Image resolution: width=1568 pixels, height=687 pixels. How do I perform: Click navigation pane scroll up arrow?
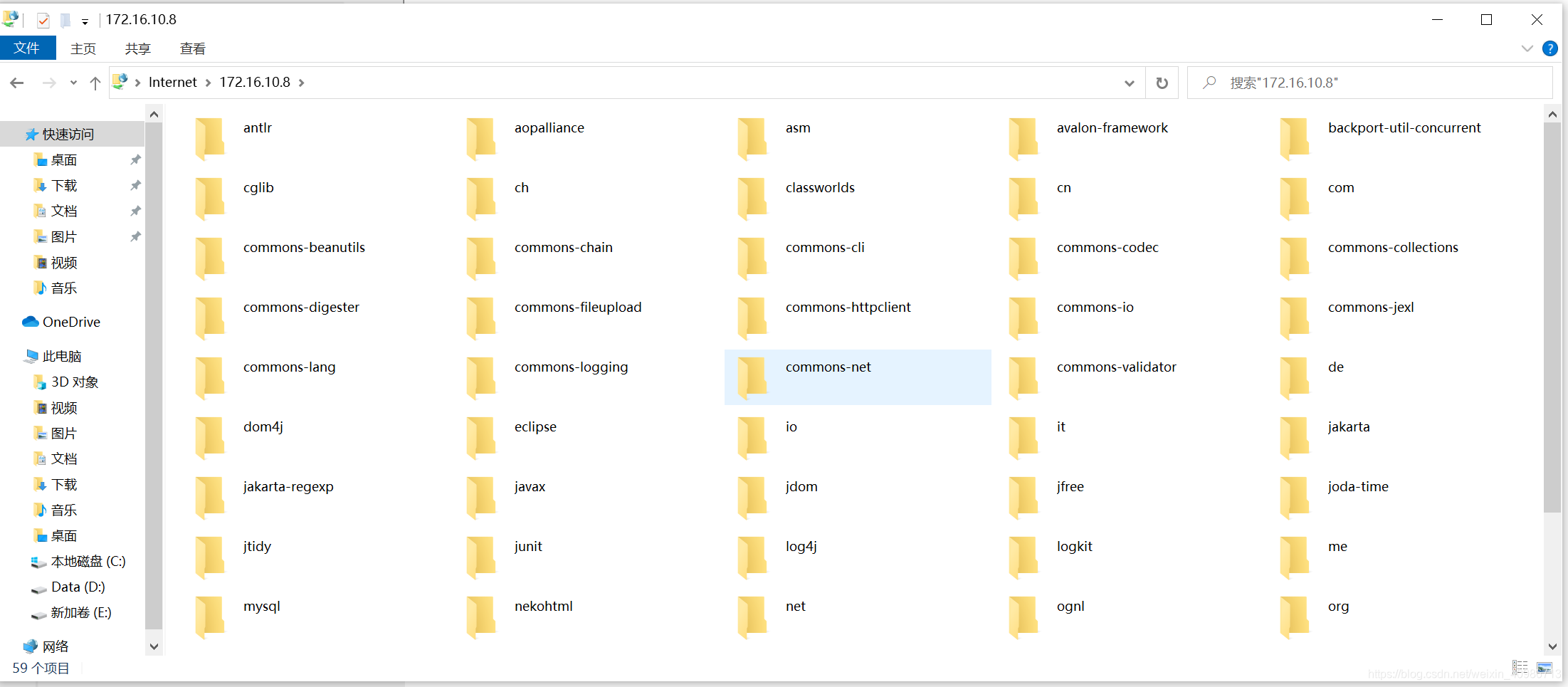pos(154,114)
